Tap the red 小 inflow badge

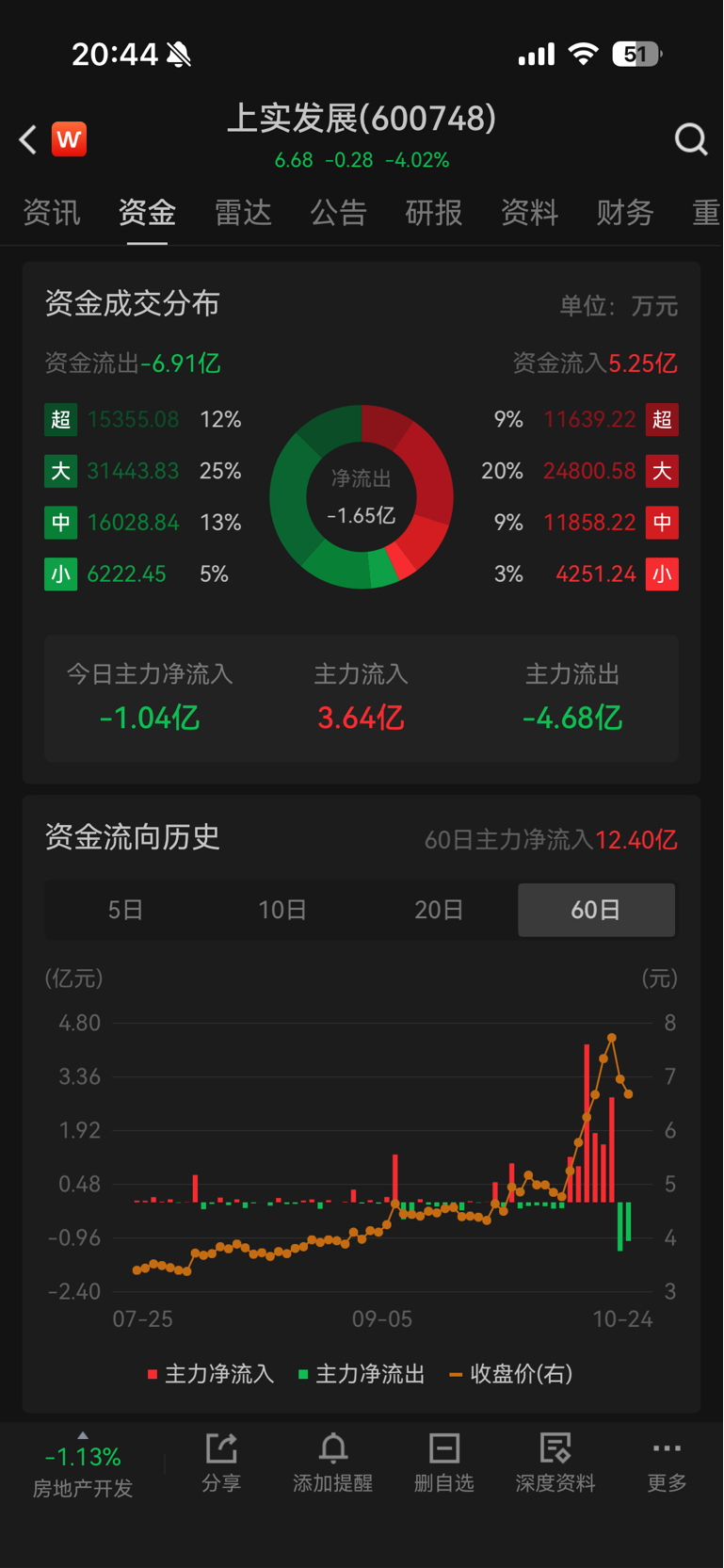tap(662, 574)
